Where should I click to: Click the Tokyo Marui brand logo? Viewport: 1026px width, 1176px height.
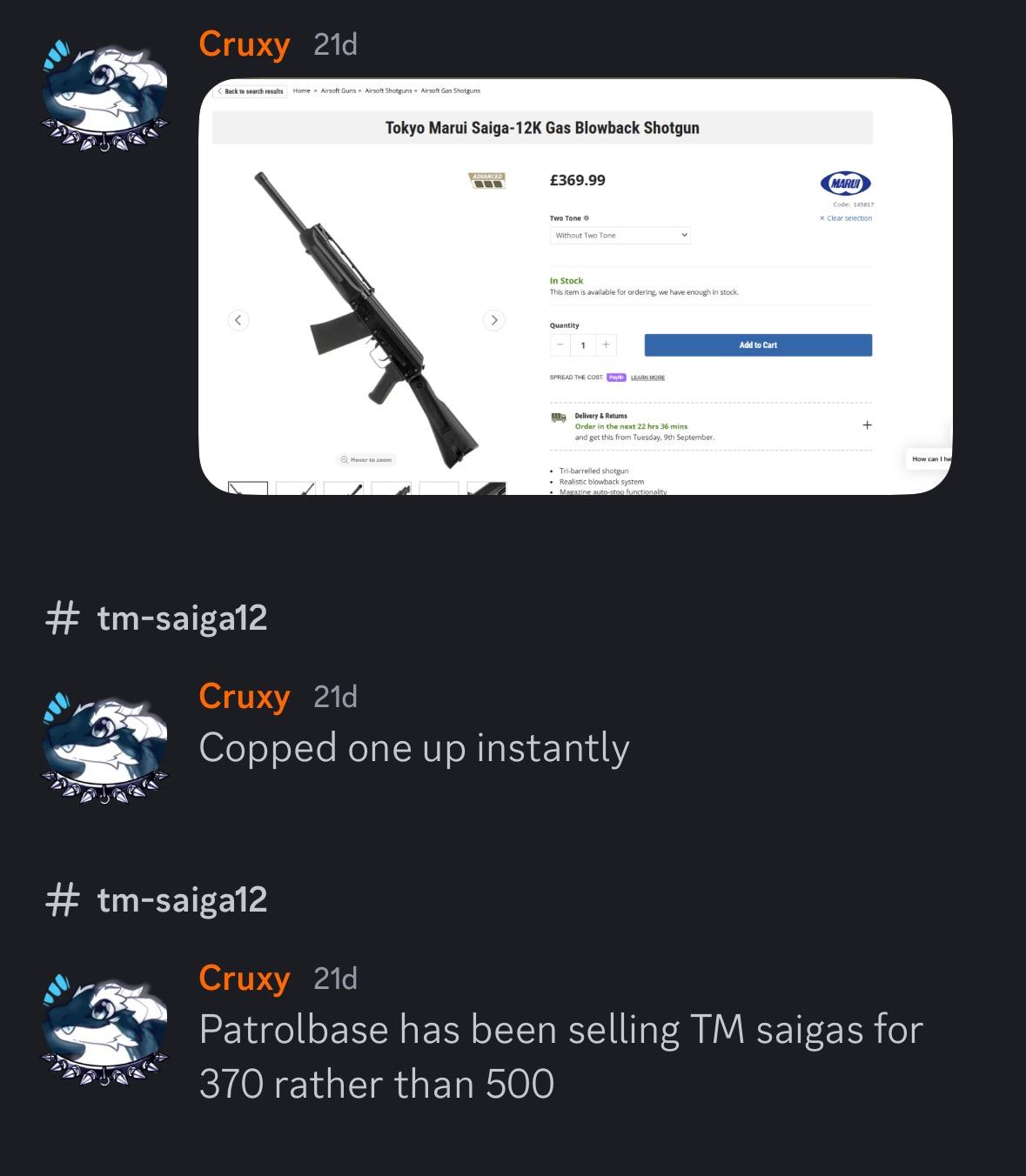click(x=845, y=183)
